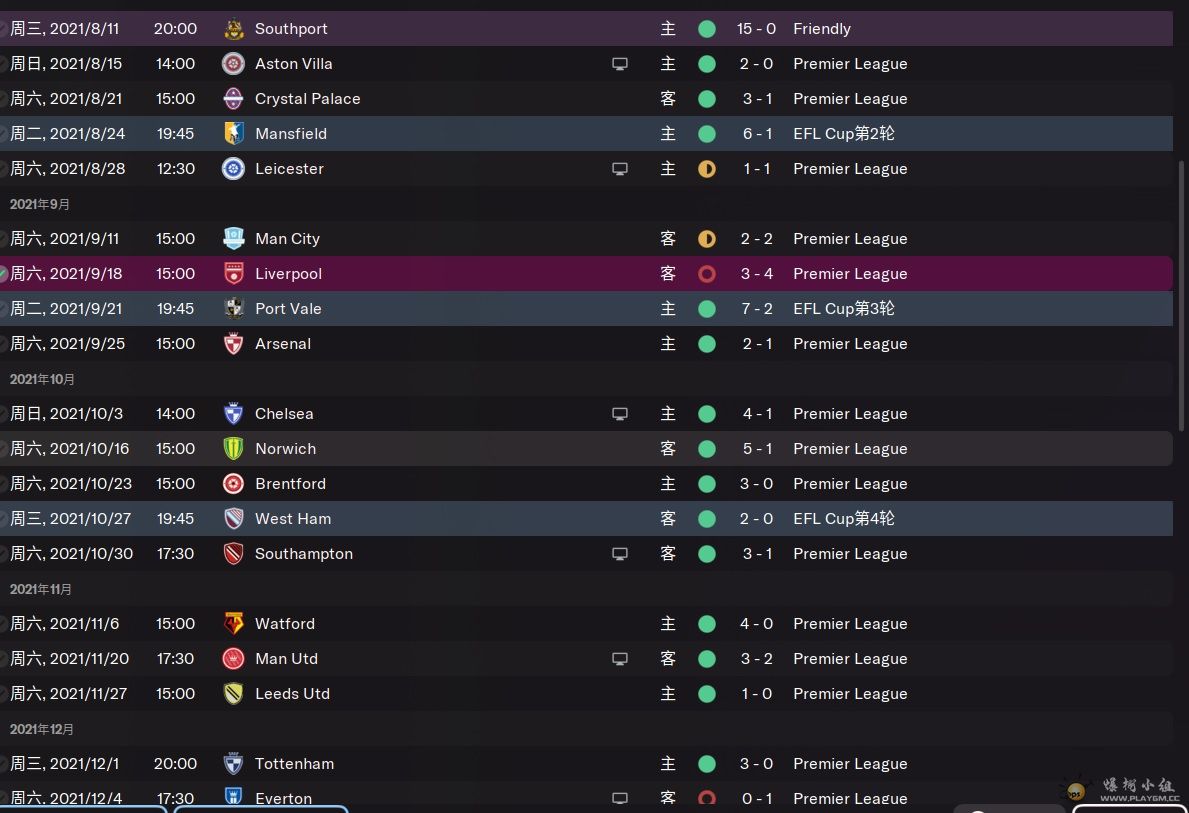This screenshot has width=1189, height=813.
Task: Select the 2021/11/20 Man Utd fixture row
Action: [586, 658]
